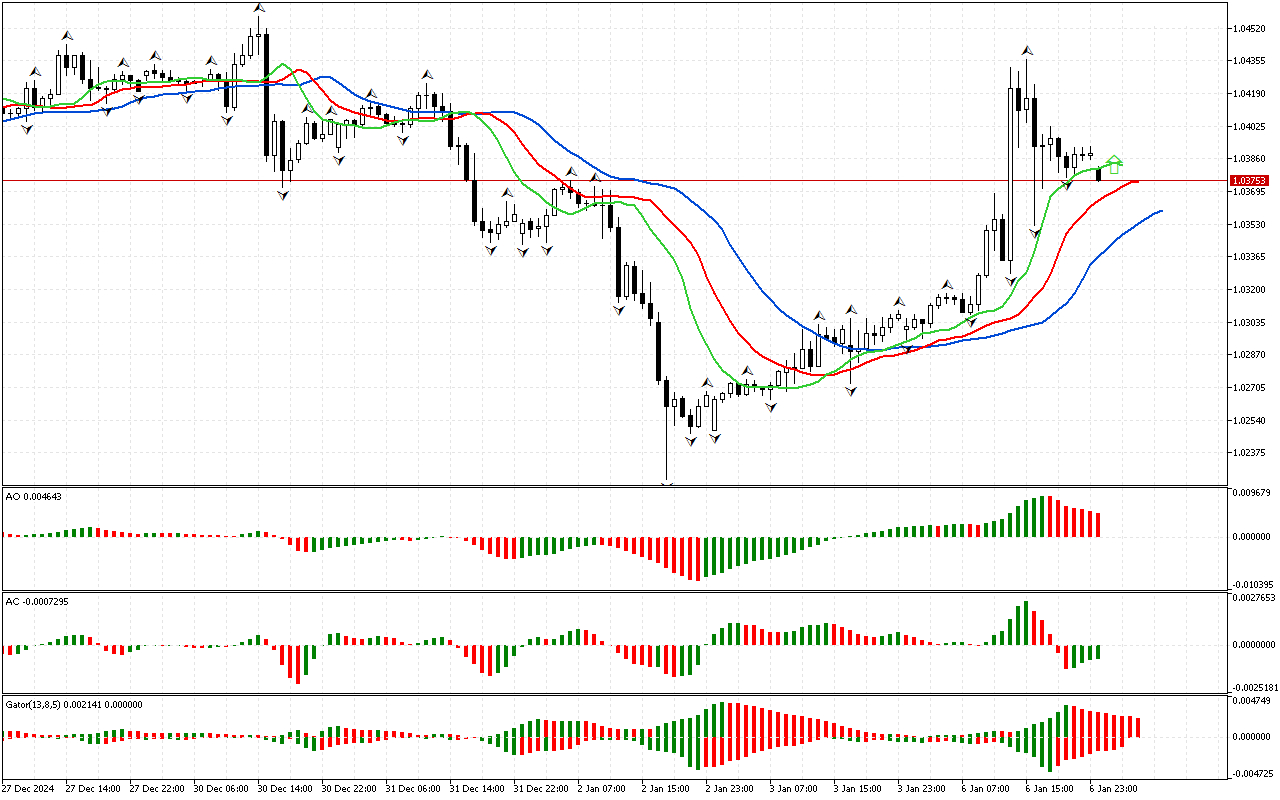Select the AC -0.0007295 indicator label
Screen dimensions: 1280x800
[x=39, y=601]
